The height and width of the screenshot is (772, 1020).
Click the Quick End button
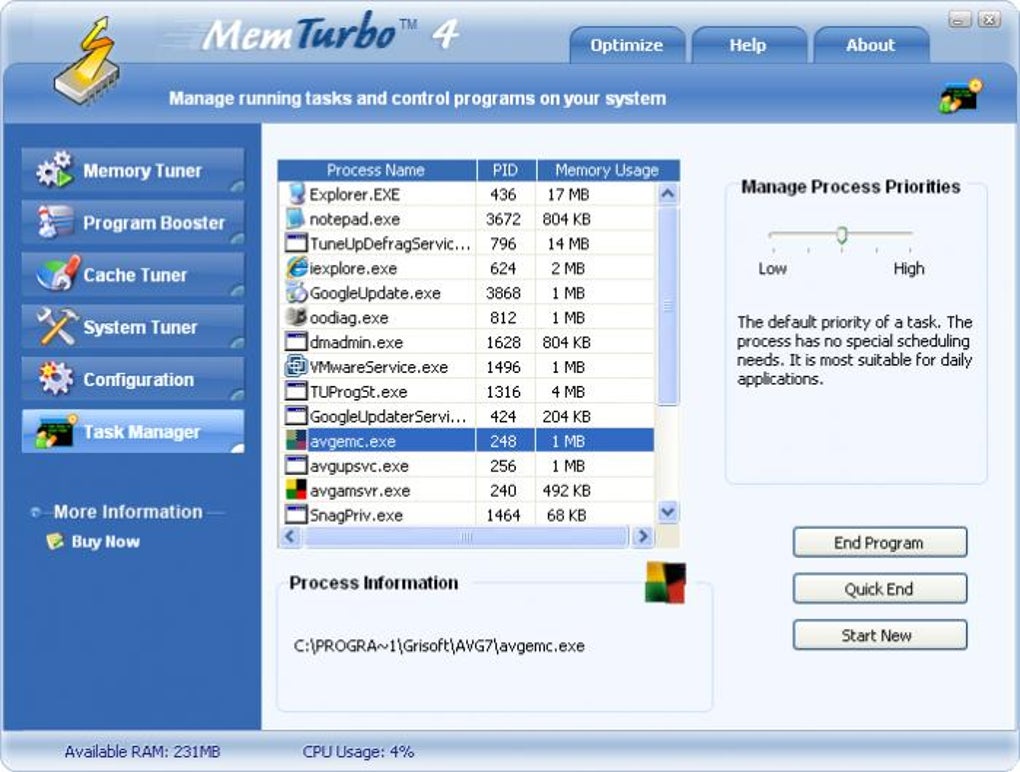click(879, 589)
